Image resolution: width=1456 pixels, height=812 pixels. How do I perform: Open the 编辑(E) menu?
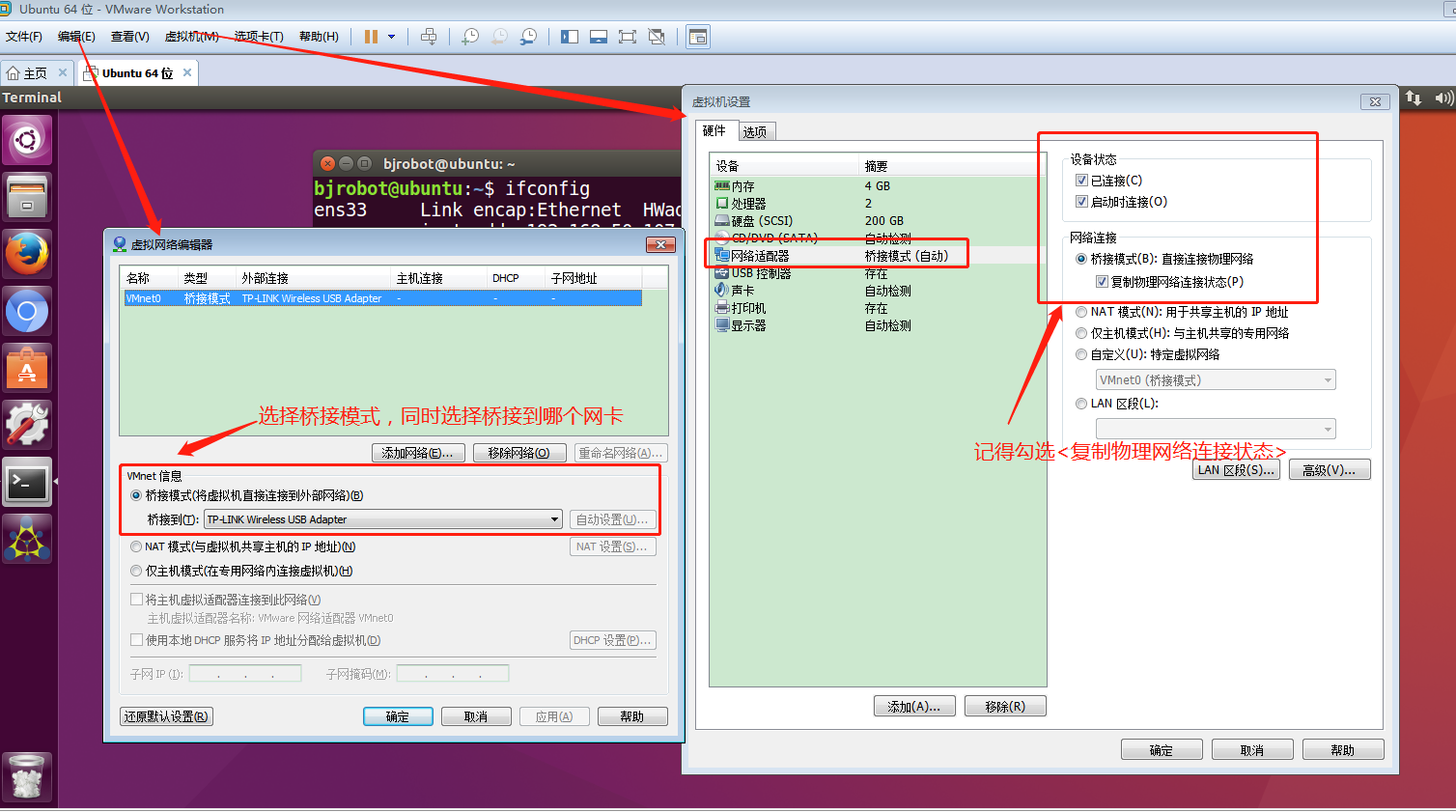point(76,37)
